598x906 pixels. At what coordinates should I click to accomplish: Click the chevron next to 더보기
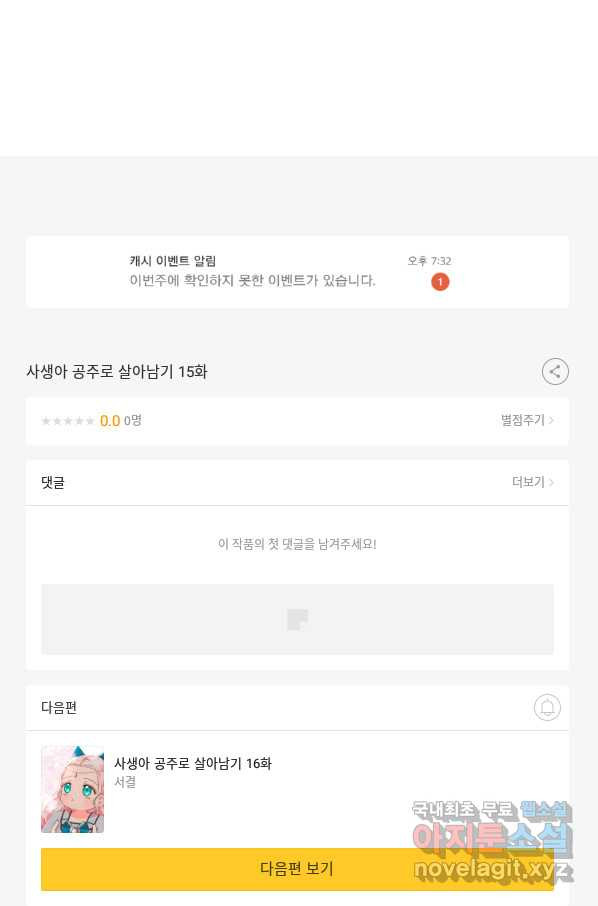551,482
